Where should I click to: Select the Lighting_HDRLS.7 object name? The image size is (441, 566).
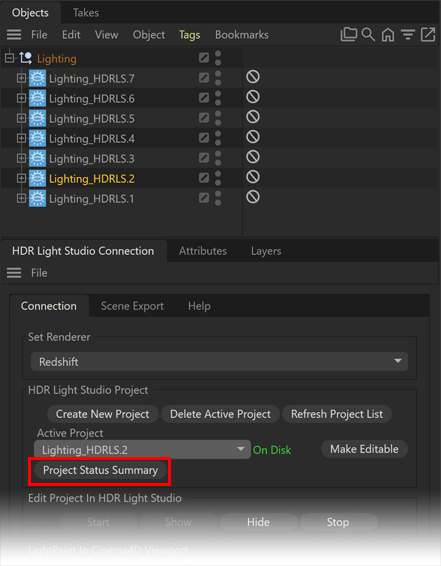92,79
